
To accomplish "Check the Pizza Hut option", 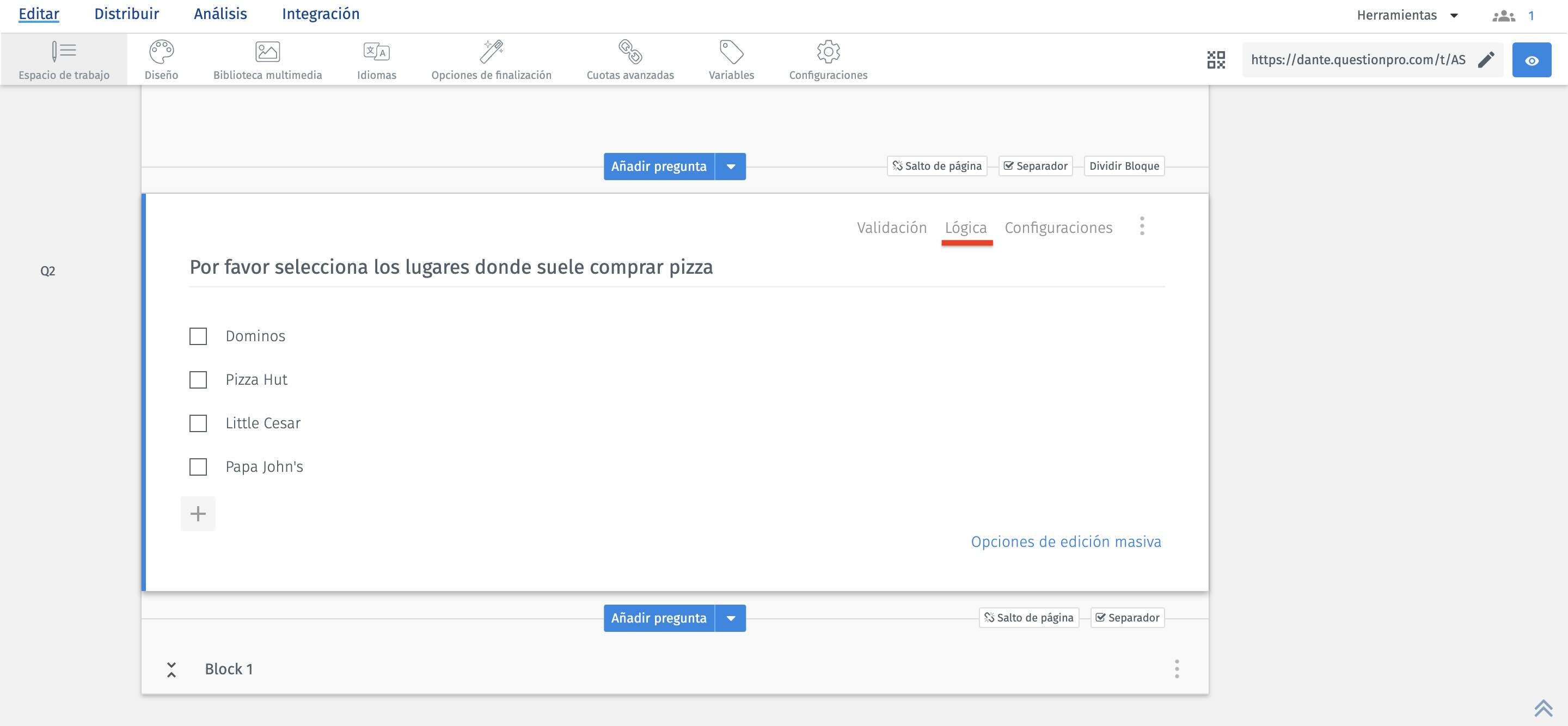I will click(198, 379).
